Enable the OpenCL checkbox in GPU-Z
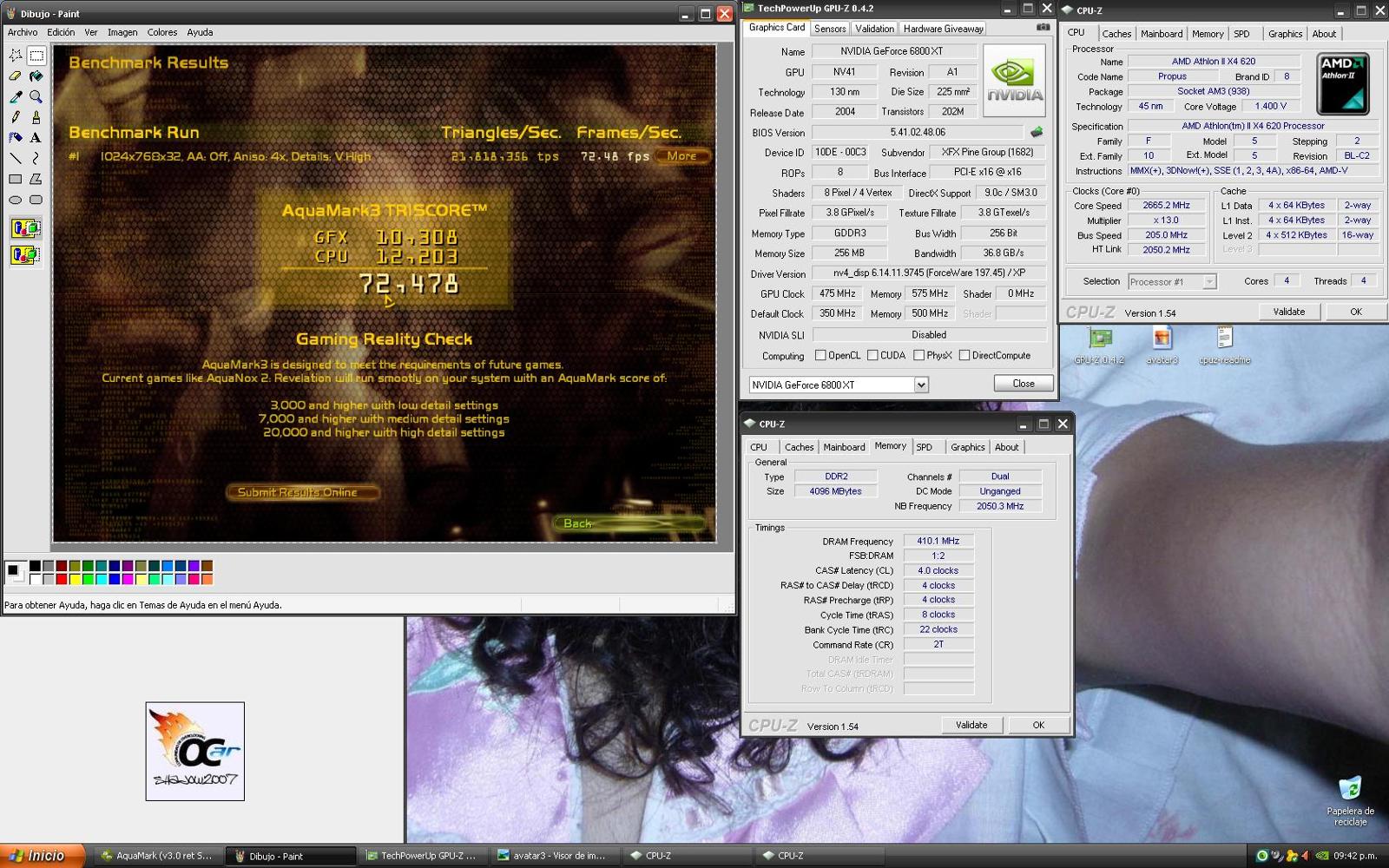Viewport: 1389px width, 868px height. (x=820, y=355)
